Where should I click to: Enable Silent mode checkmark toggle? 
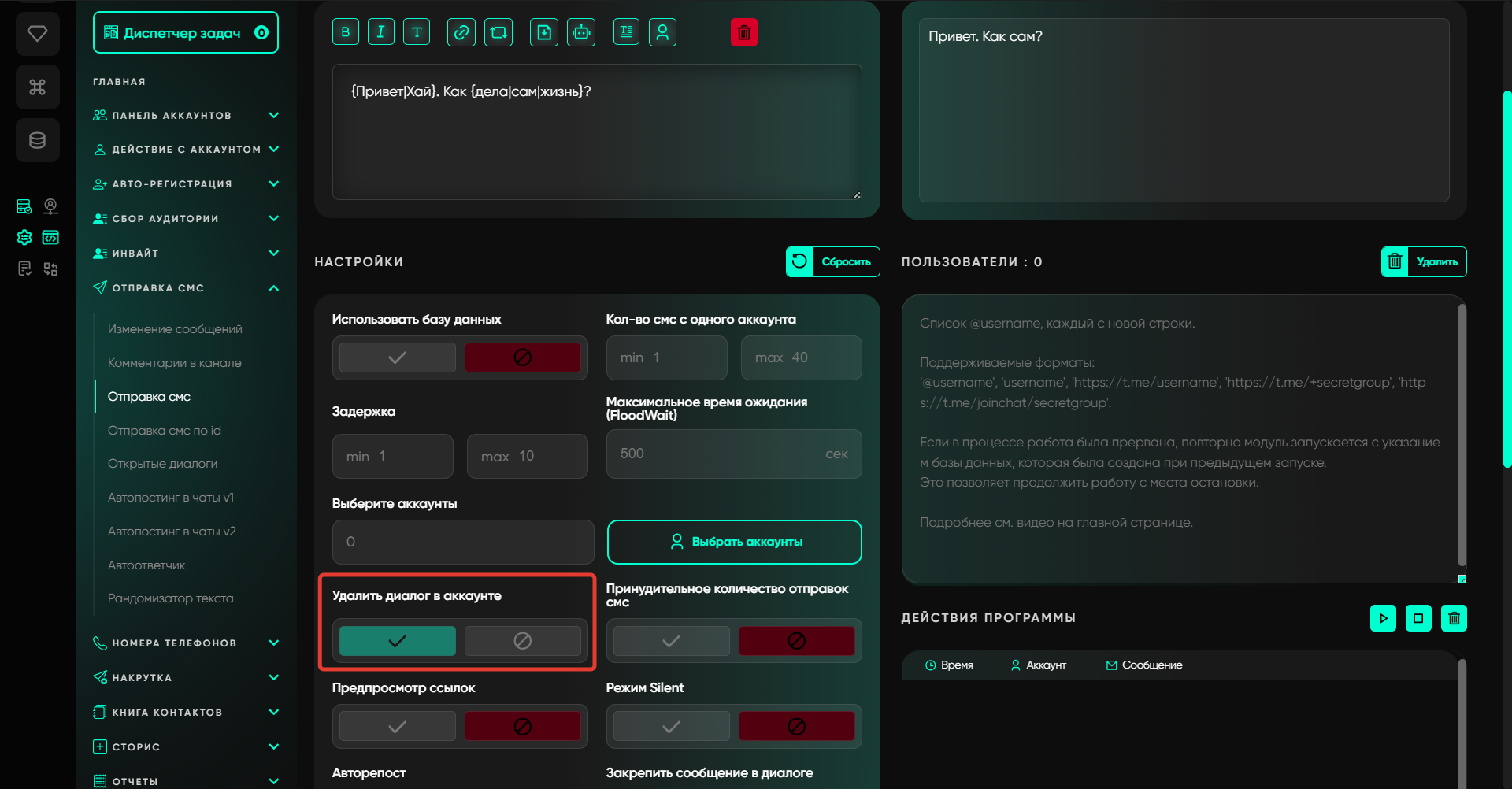point(671,726)
